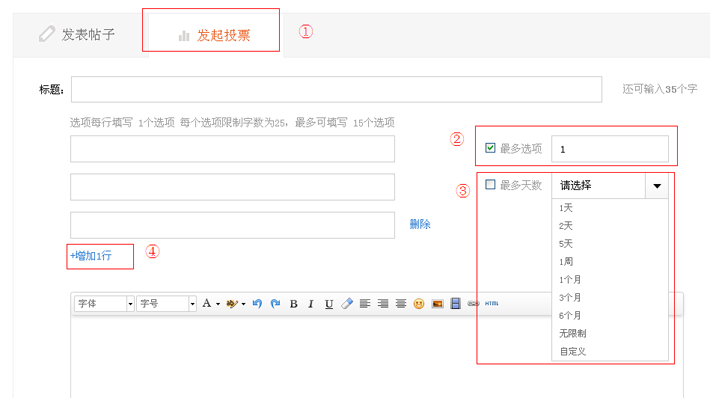The image size is (710, 398).
Task: Click the 删除 link beside third option
Action: click(x=420, y=224)
